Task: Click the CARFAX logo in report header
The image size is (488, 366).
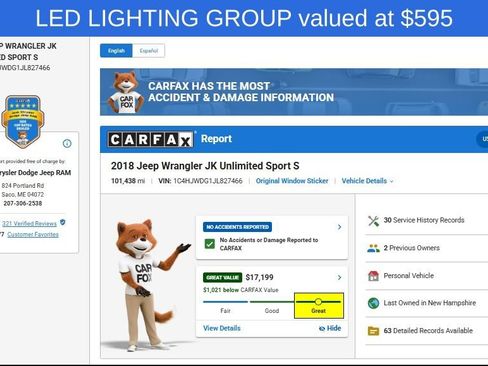Action: [x=150, y=139]
